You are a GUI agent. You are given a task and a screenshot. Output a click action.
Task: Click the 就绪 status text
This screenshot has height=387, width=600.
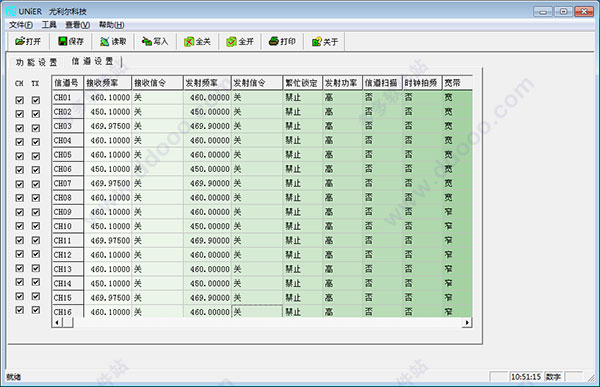[14, 377]
